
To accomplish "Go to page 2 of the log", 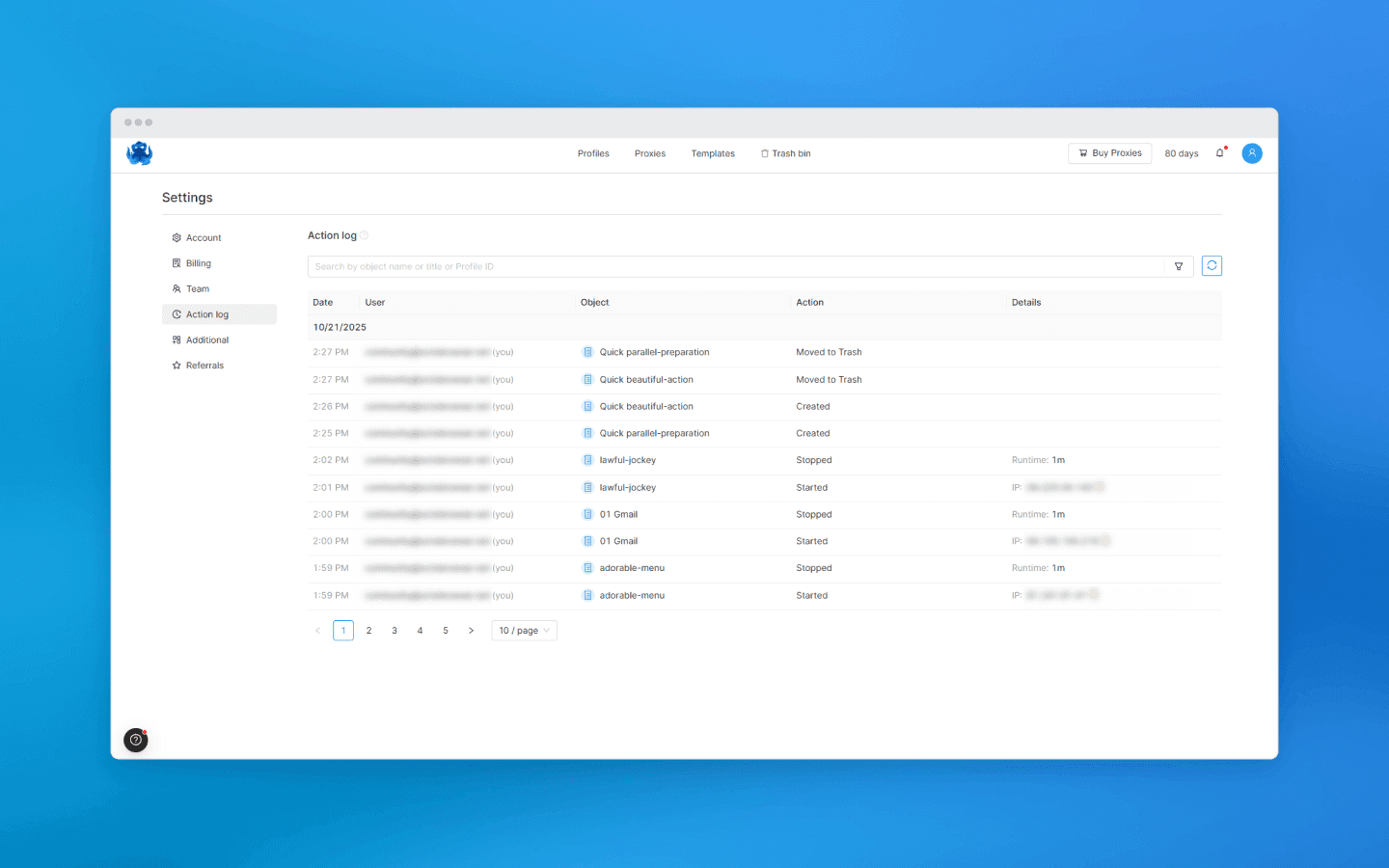I will 368,631.
